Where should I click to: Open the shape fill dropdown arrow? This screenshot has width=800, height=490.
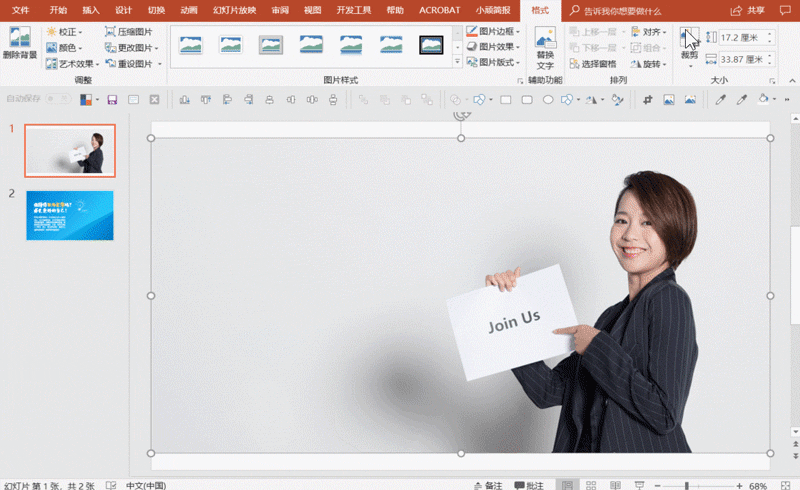click(774, 100)
